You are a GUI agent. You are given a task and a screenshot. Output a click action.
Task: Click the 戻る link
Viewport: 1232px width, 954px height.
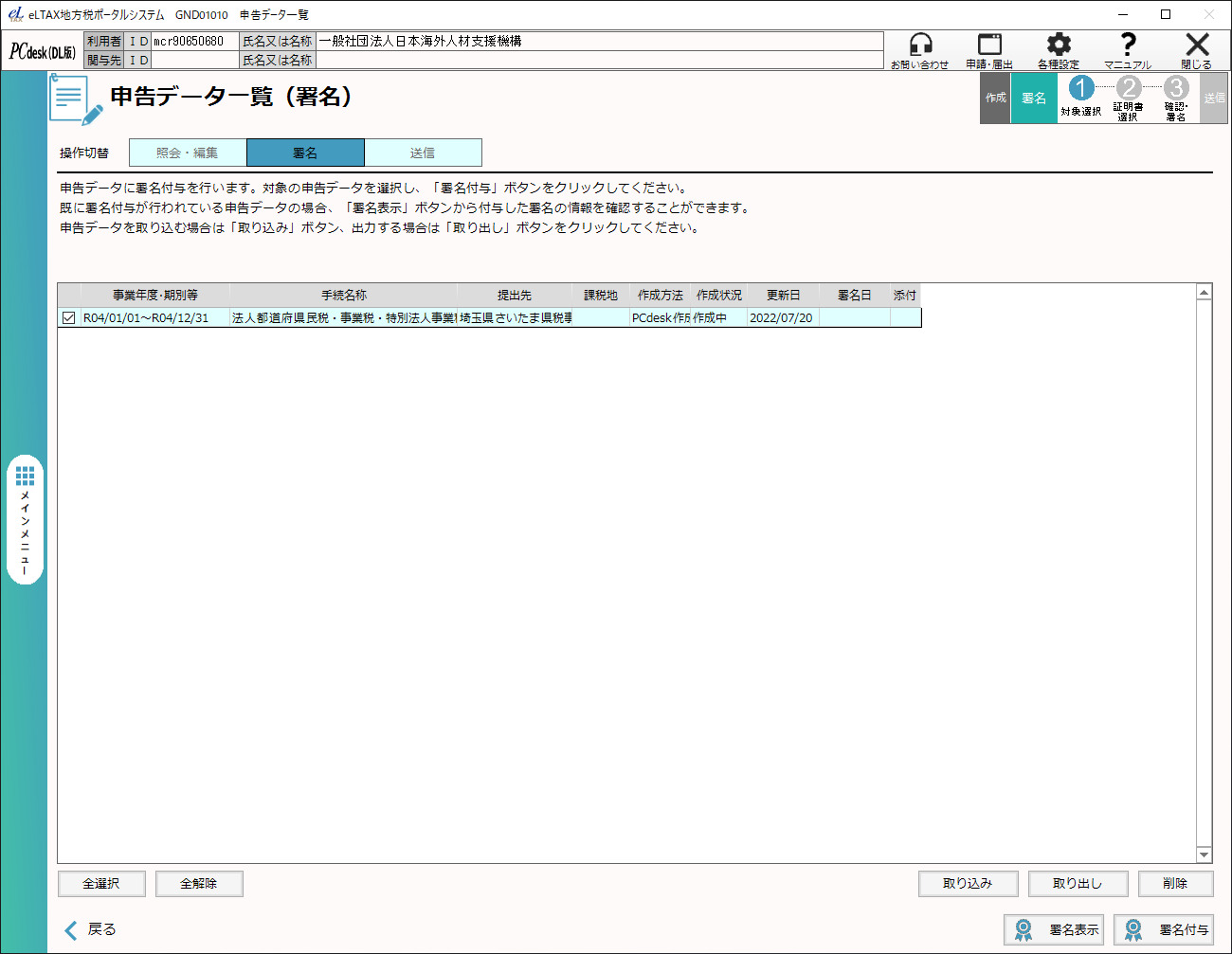101,929
